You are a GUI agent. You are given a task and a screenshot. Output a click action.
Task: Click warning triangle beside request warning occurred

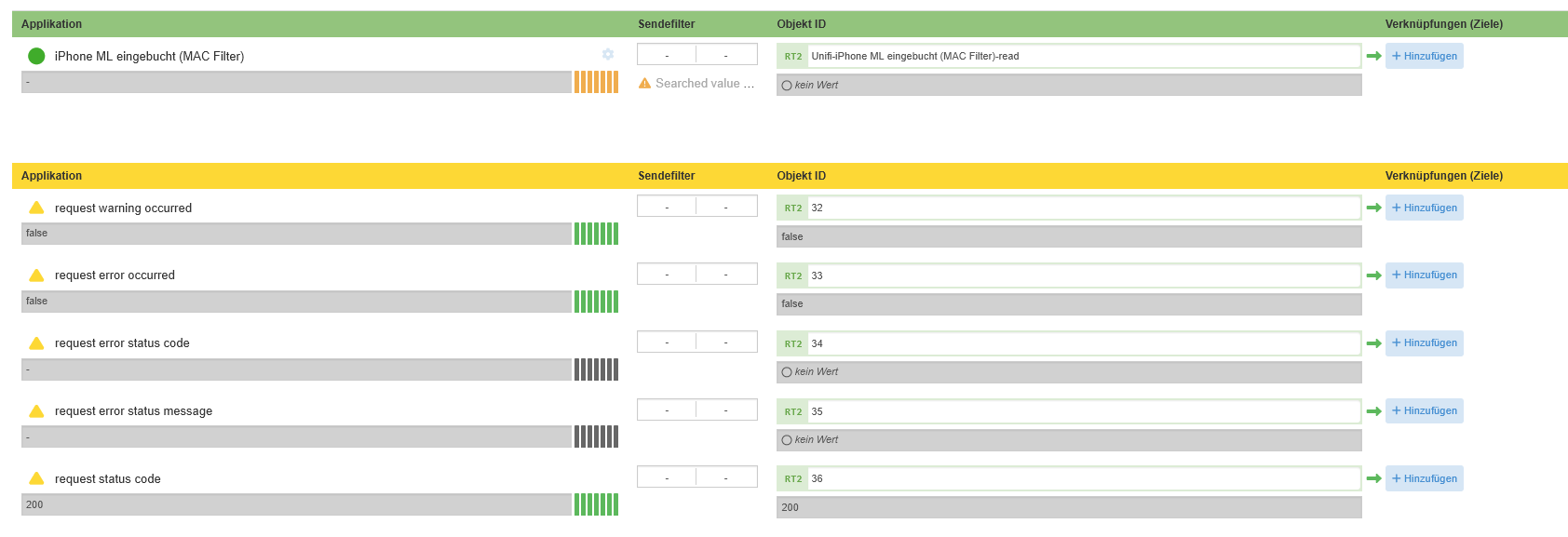(36, 208)
